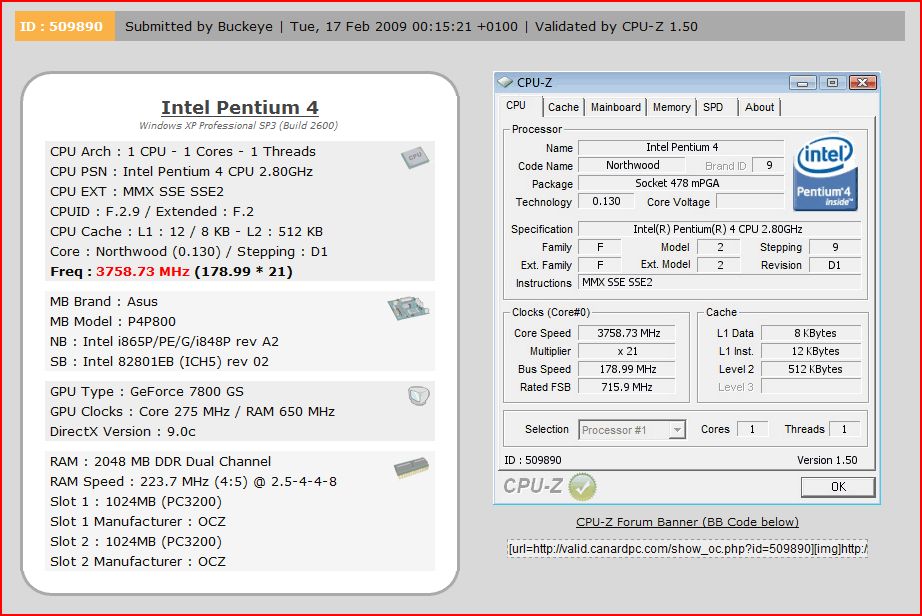
Task: Click the Technology value 0.130
Action: click(606, 202)
